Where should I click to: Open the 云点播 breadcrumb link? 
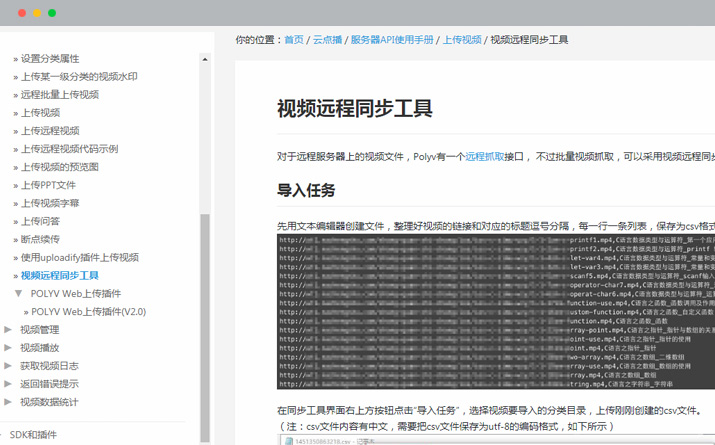click(327, 40)
